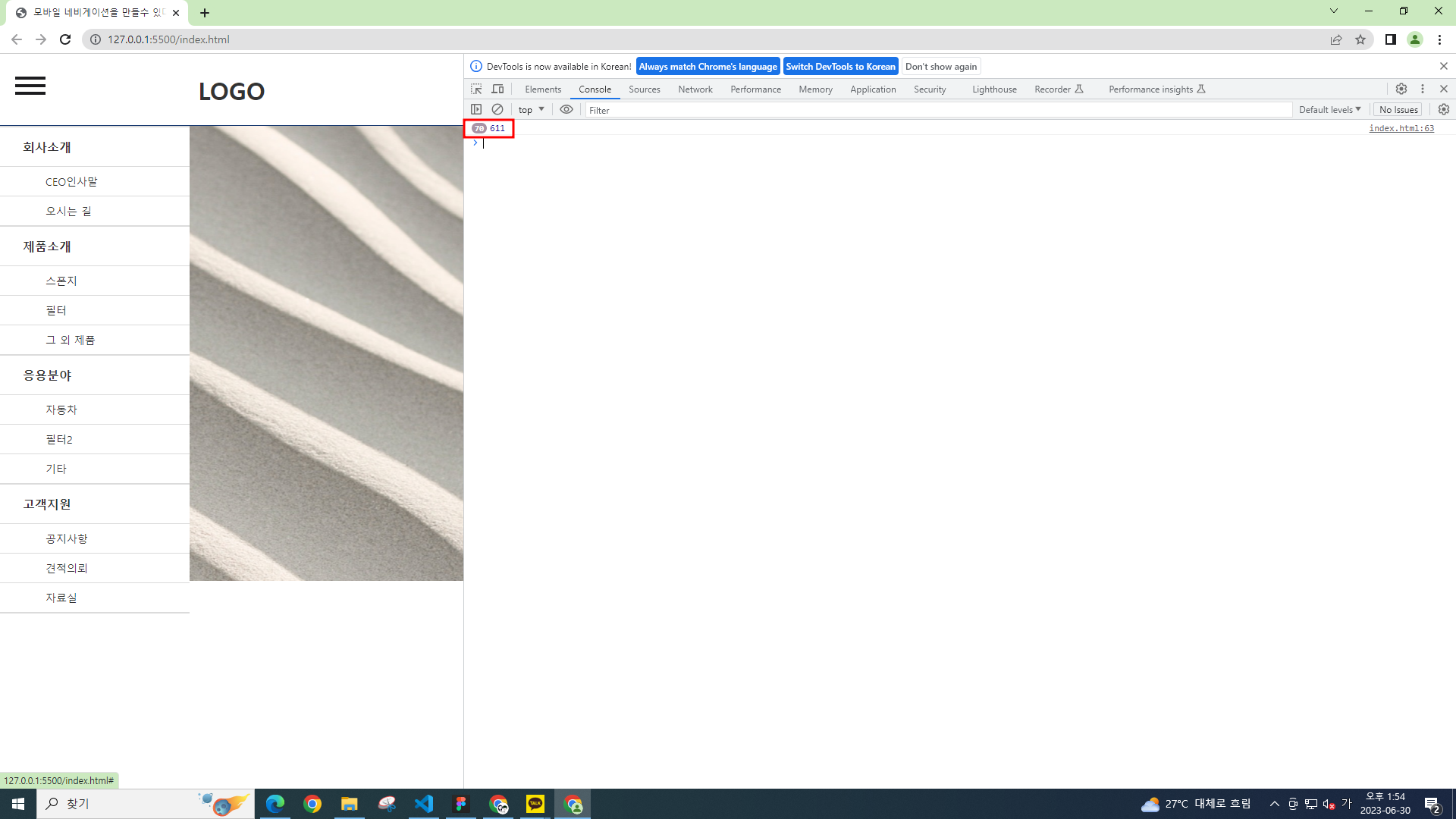1456x819 pixels.
Task: Open Visual Studio Code from taskbar
Action: pyautogui.click(x=424, y=804)
